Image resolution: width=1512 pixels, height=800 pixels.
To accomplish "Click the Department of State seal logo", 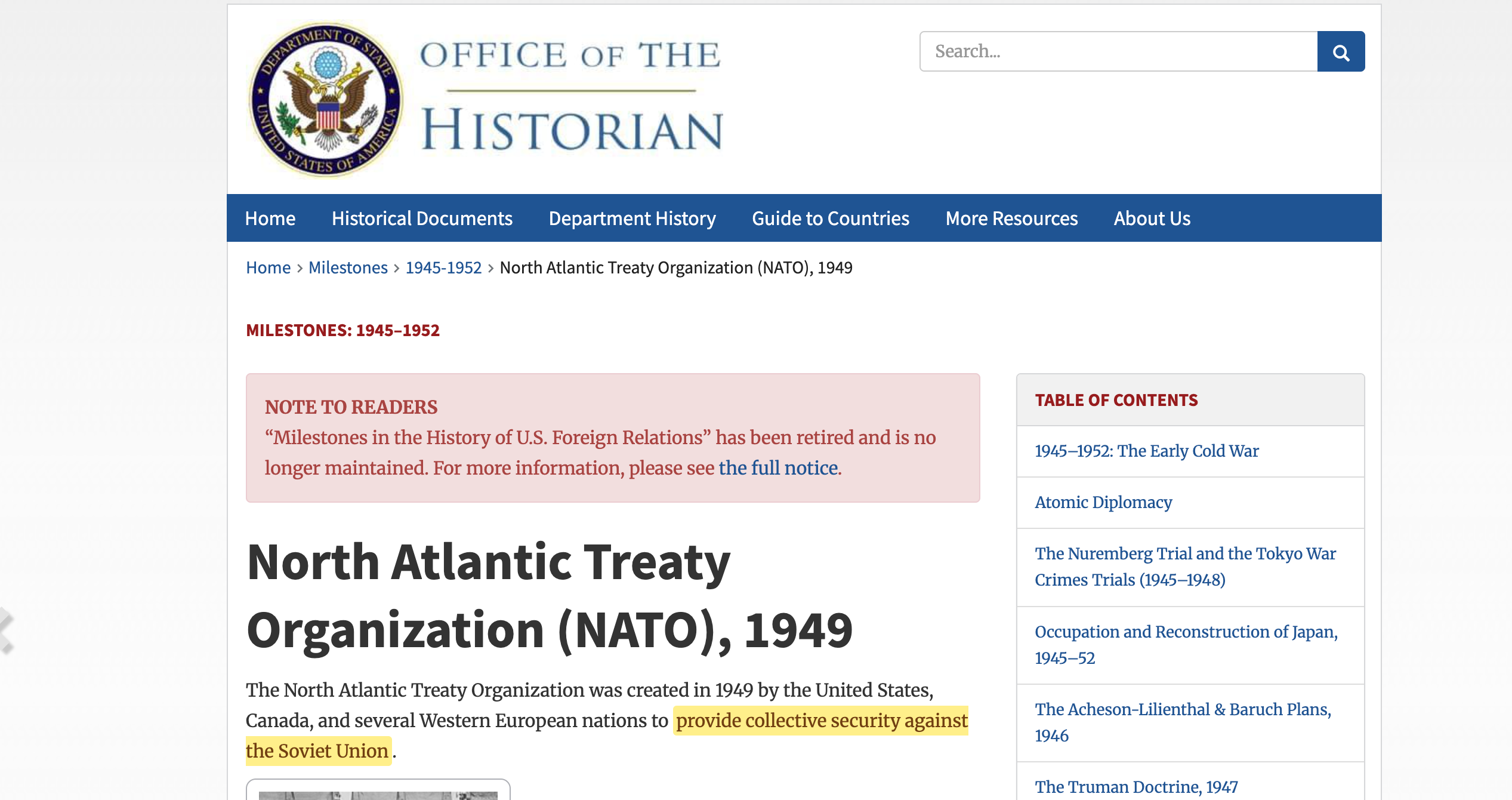I will click(x=326, y=100).
